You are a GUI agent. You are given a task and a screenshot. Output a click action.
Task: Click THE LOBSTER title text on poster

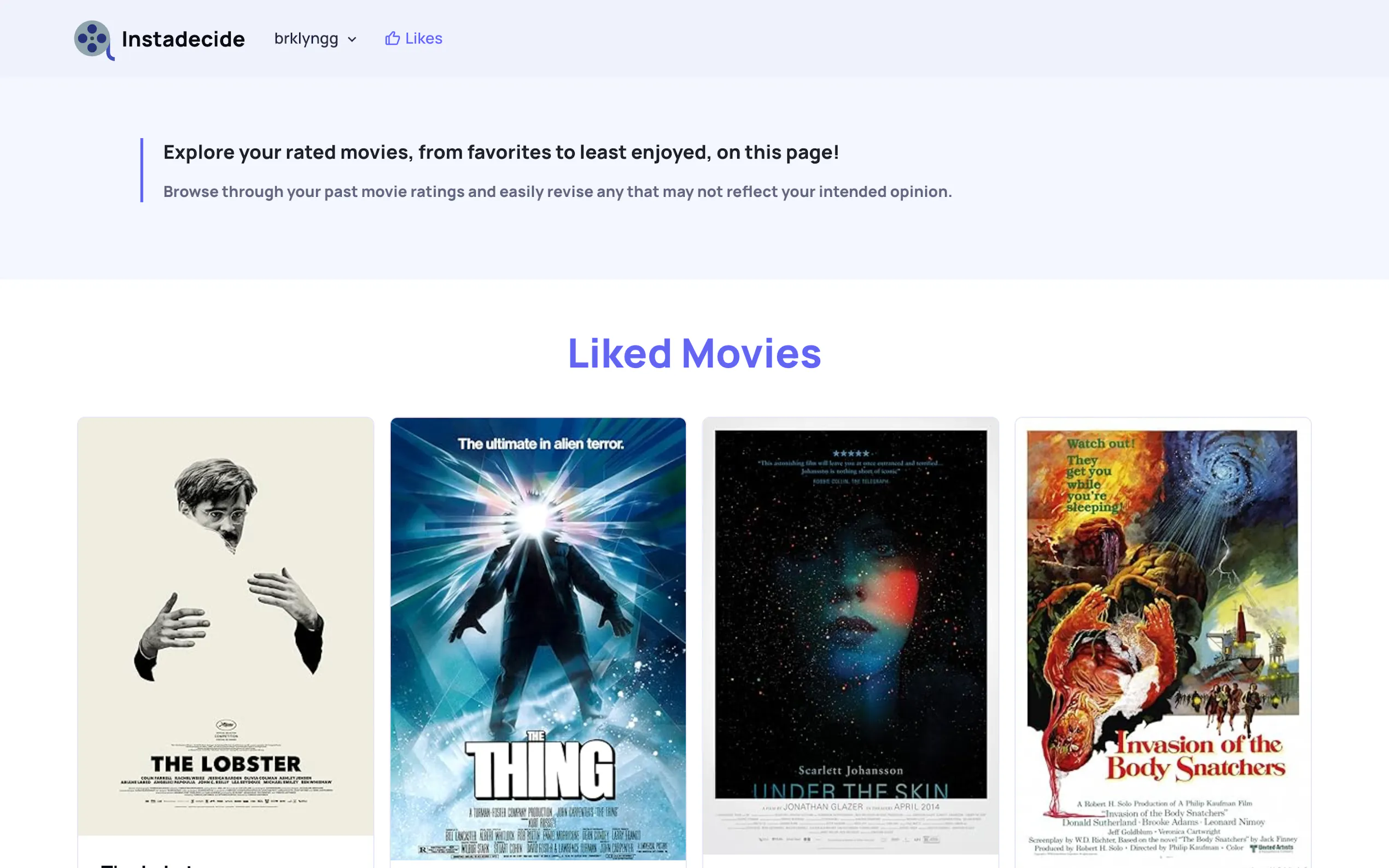(x=226, y=764)
